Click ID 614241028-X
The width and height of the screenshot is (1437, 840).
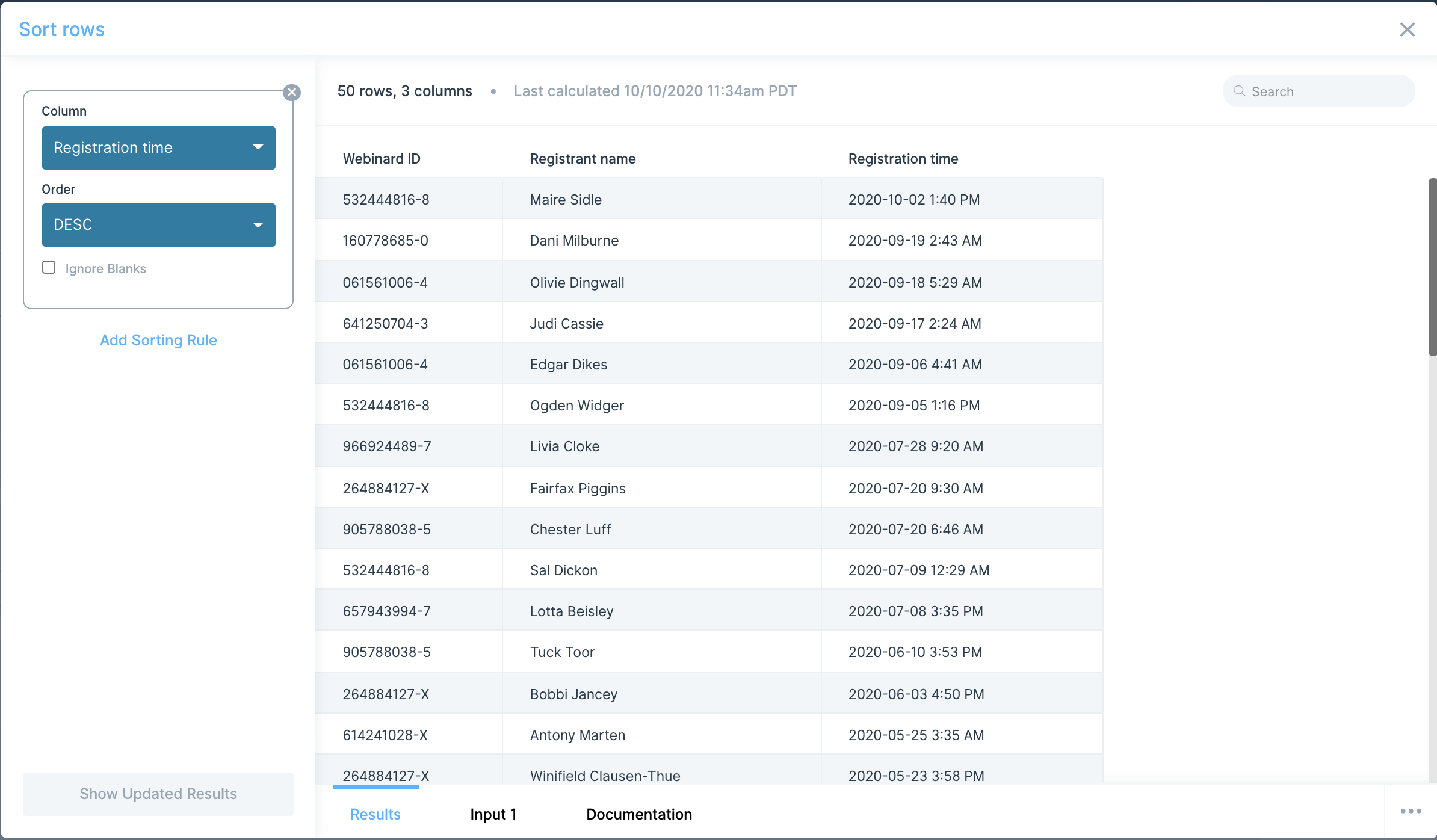385,735
